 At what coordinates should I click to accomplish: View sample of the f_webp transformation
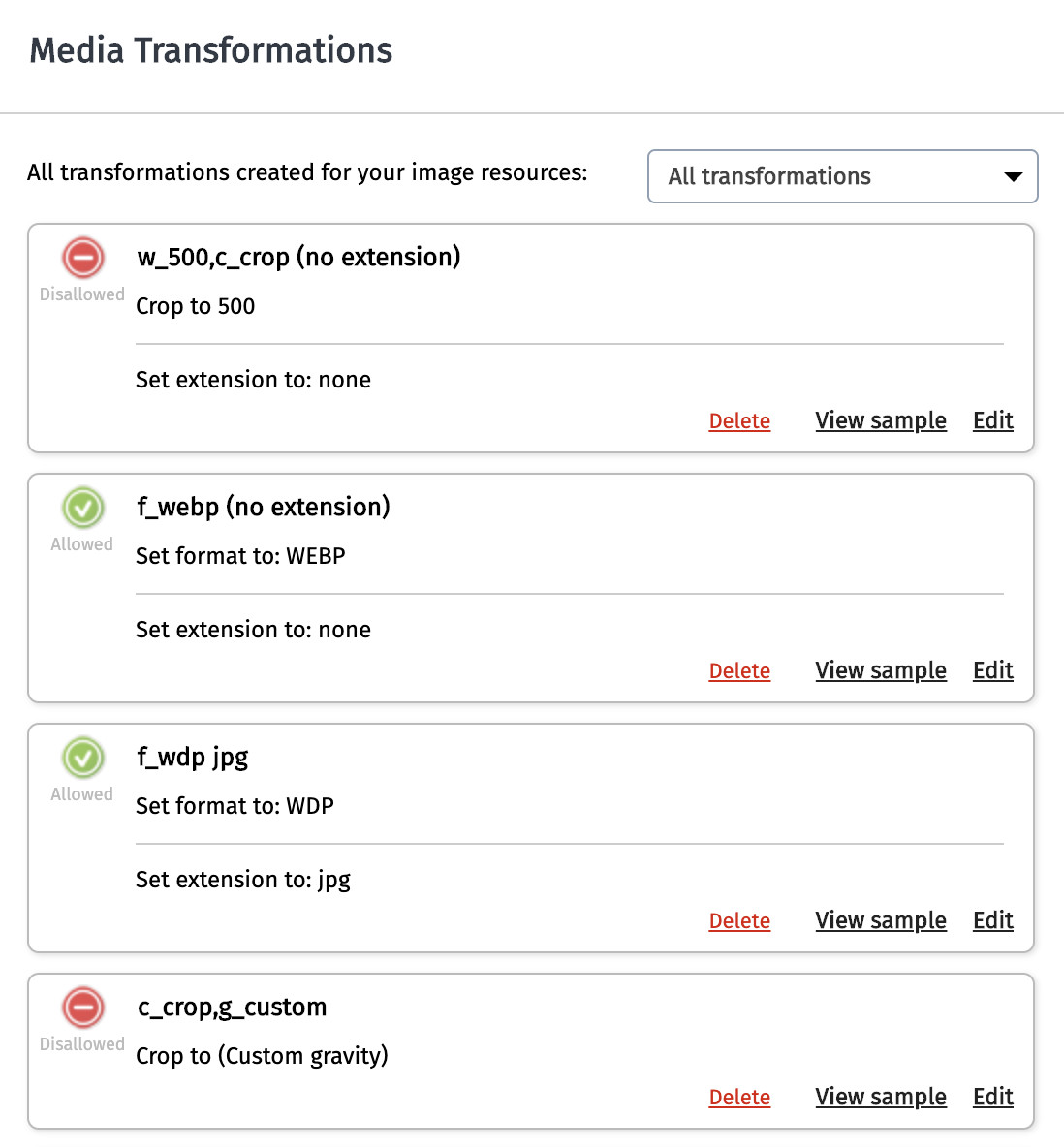tap(880, 670)
